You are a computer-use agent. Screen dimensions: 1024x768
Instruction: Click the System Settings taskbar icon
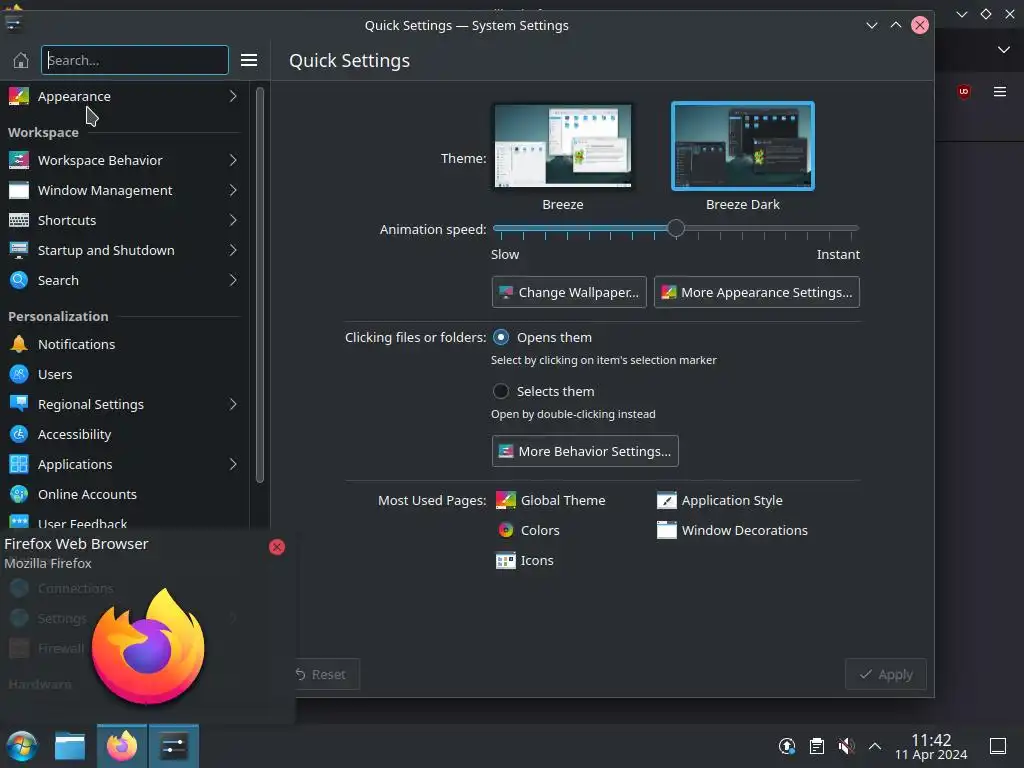tap(174, 746)
